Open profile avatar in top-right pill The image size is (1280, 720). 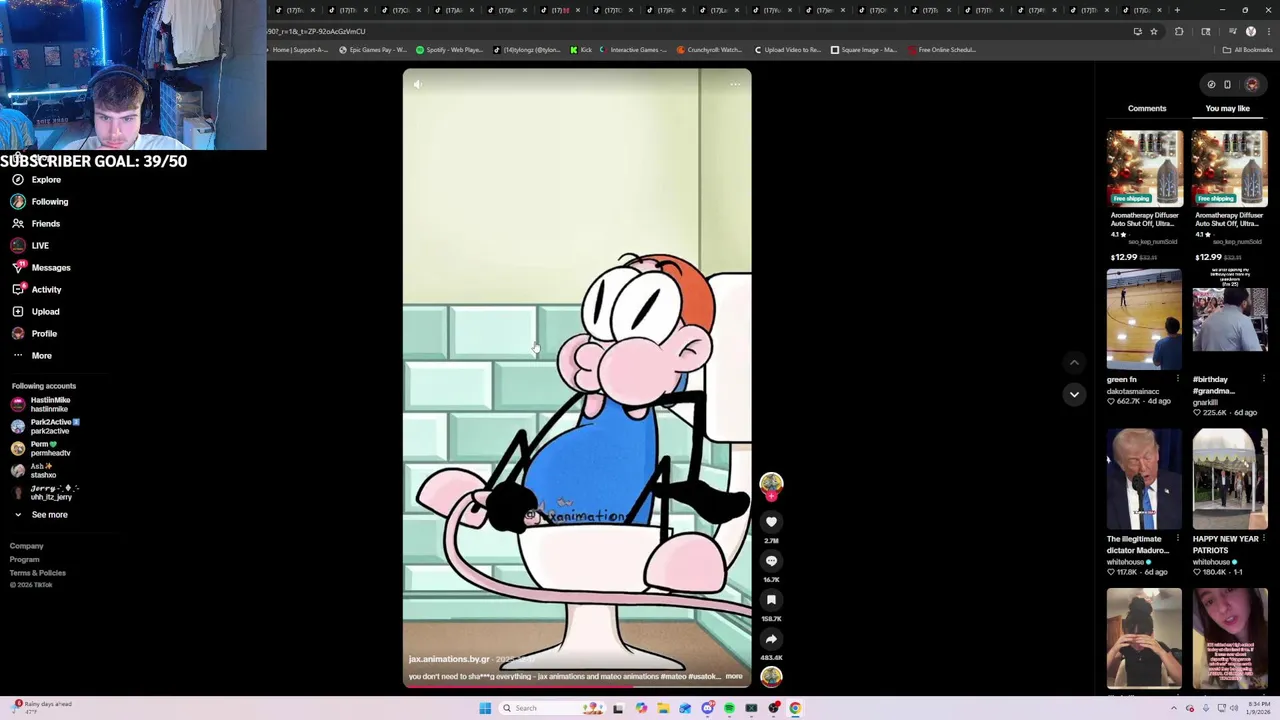(x=1252, y=85)
